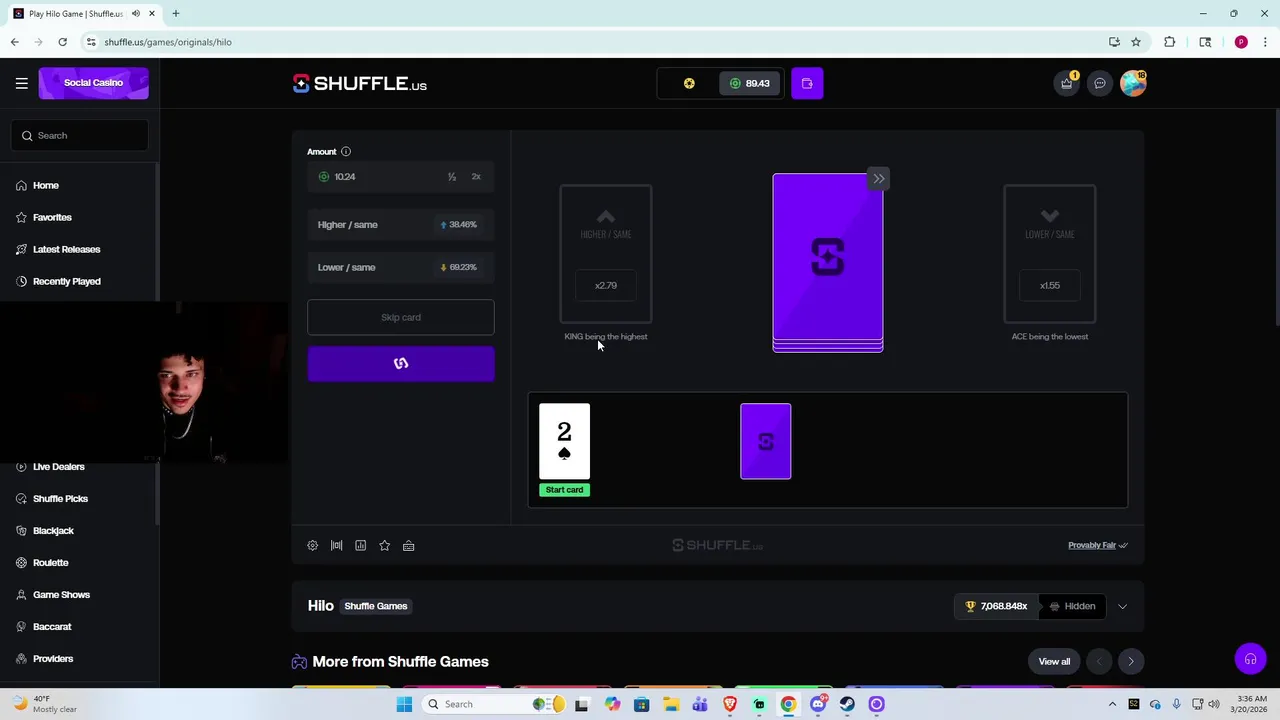Open the rewards gift icon with badge
The width and height of the screenshot is (1280, 720).
(x=1067, y=83)
